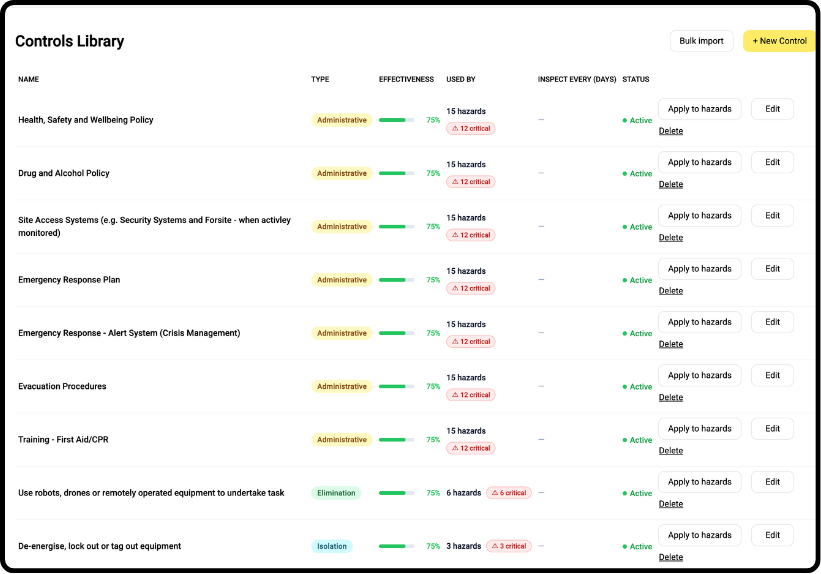The image size is (821, 574).
Task: Delete Emergency Response - Alert System control
Action: pos(671,344)
